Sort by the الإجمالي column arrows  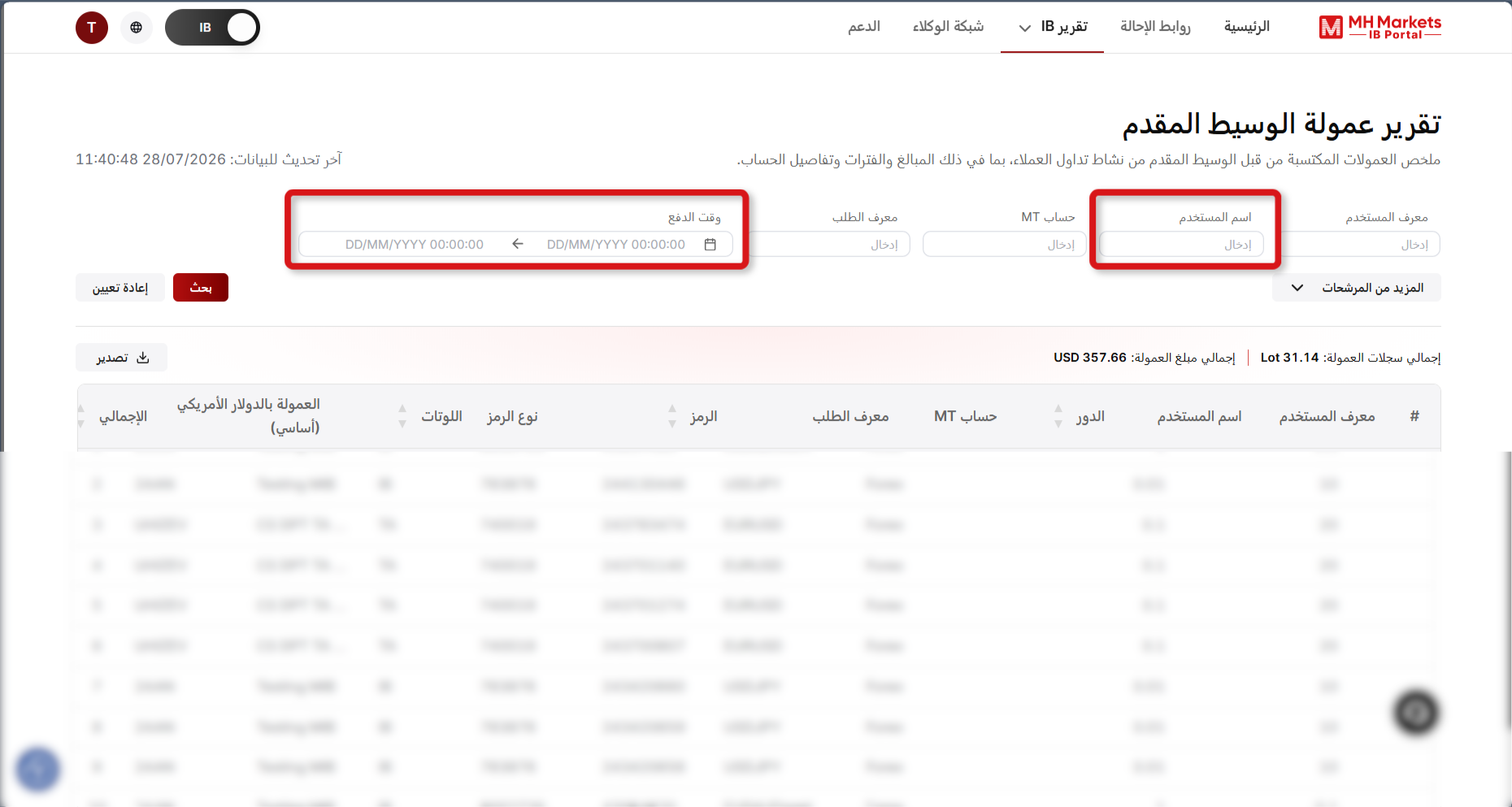pyautogui.click(x=81, y=416)
